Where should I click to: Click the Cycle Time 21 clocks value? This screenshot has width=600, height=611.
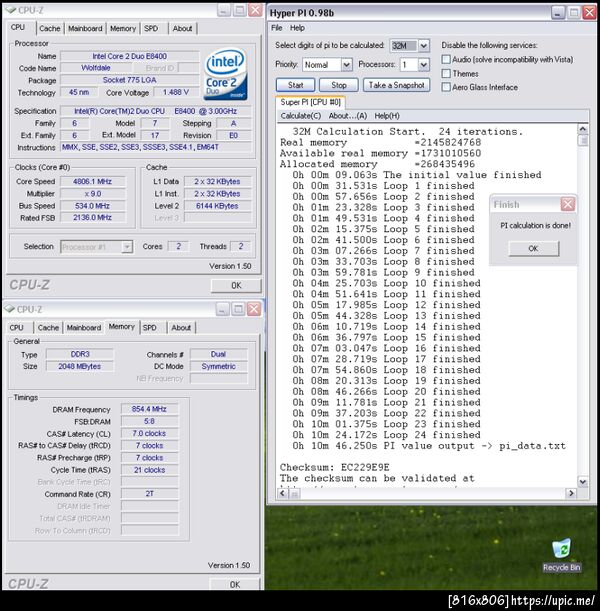149,470
